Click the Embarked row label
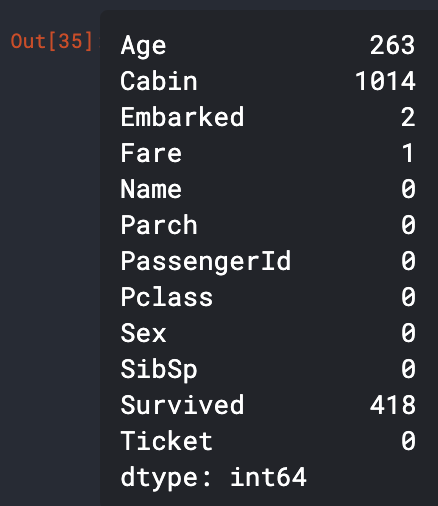438x506 pixels. 182,117
